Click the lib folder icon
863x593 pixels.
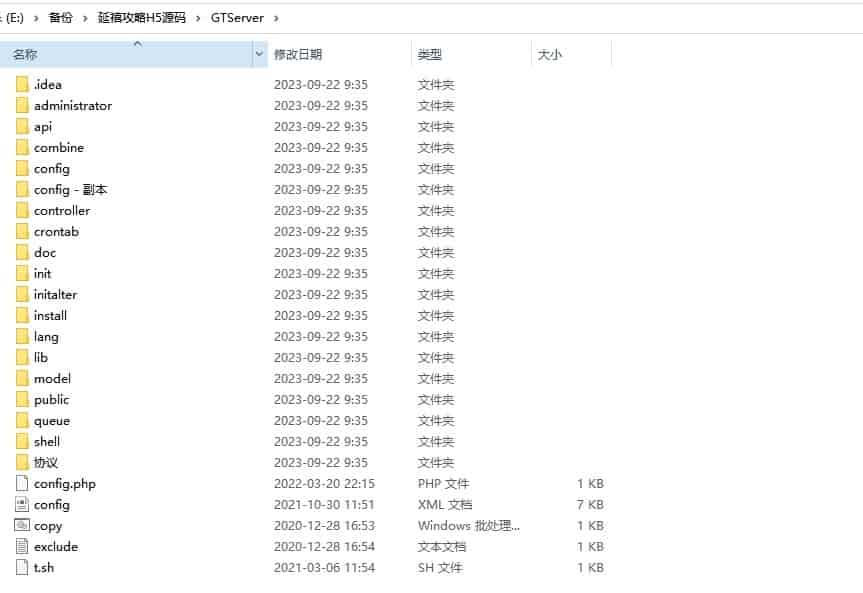(22, 357)
